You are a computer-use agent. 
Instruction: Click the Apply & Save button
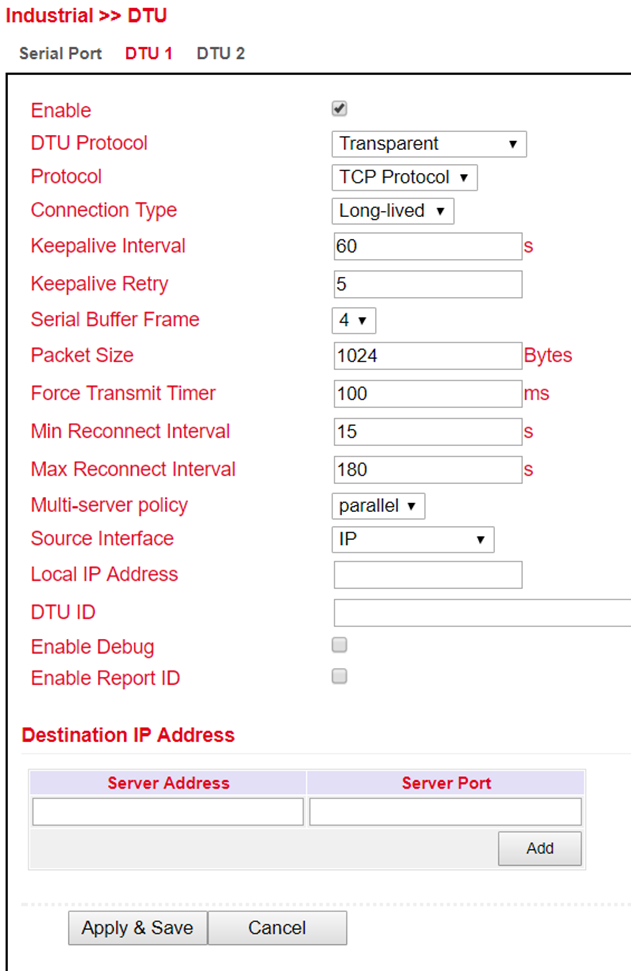[x=137, y=928]
